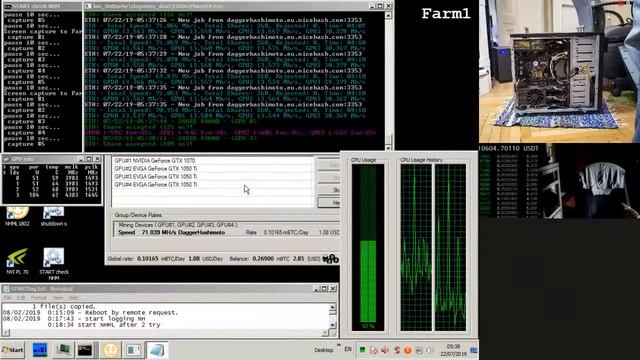Click the orange circle tray icon
Viewport: 640px width, 360px height.
[x=407, y=350]
